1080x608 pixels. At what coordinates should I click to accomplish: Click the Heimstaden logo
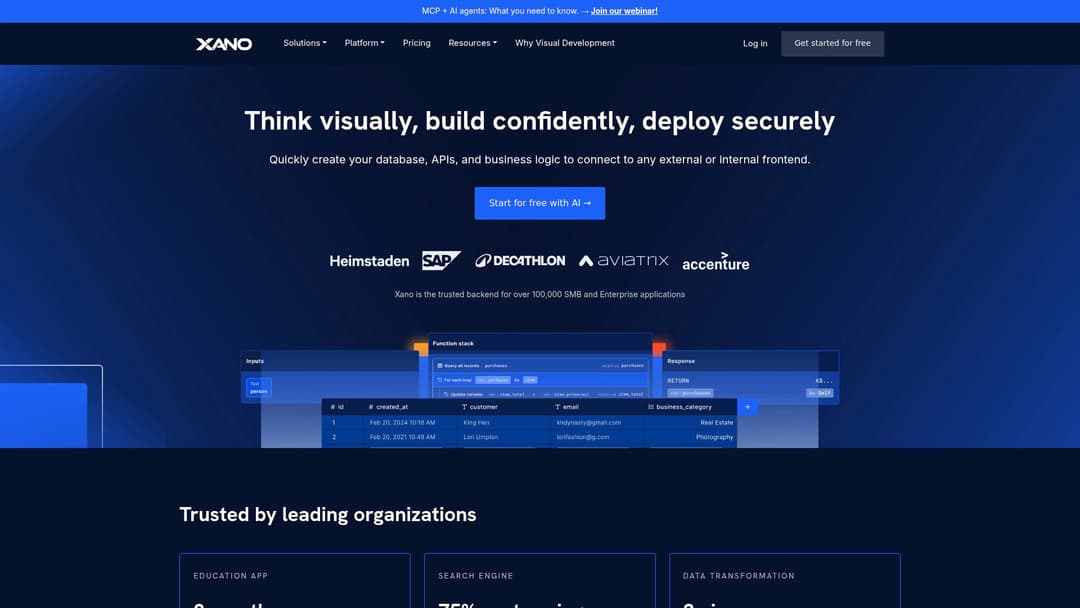tap(369, 261)
